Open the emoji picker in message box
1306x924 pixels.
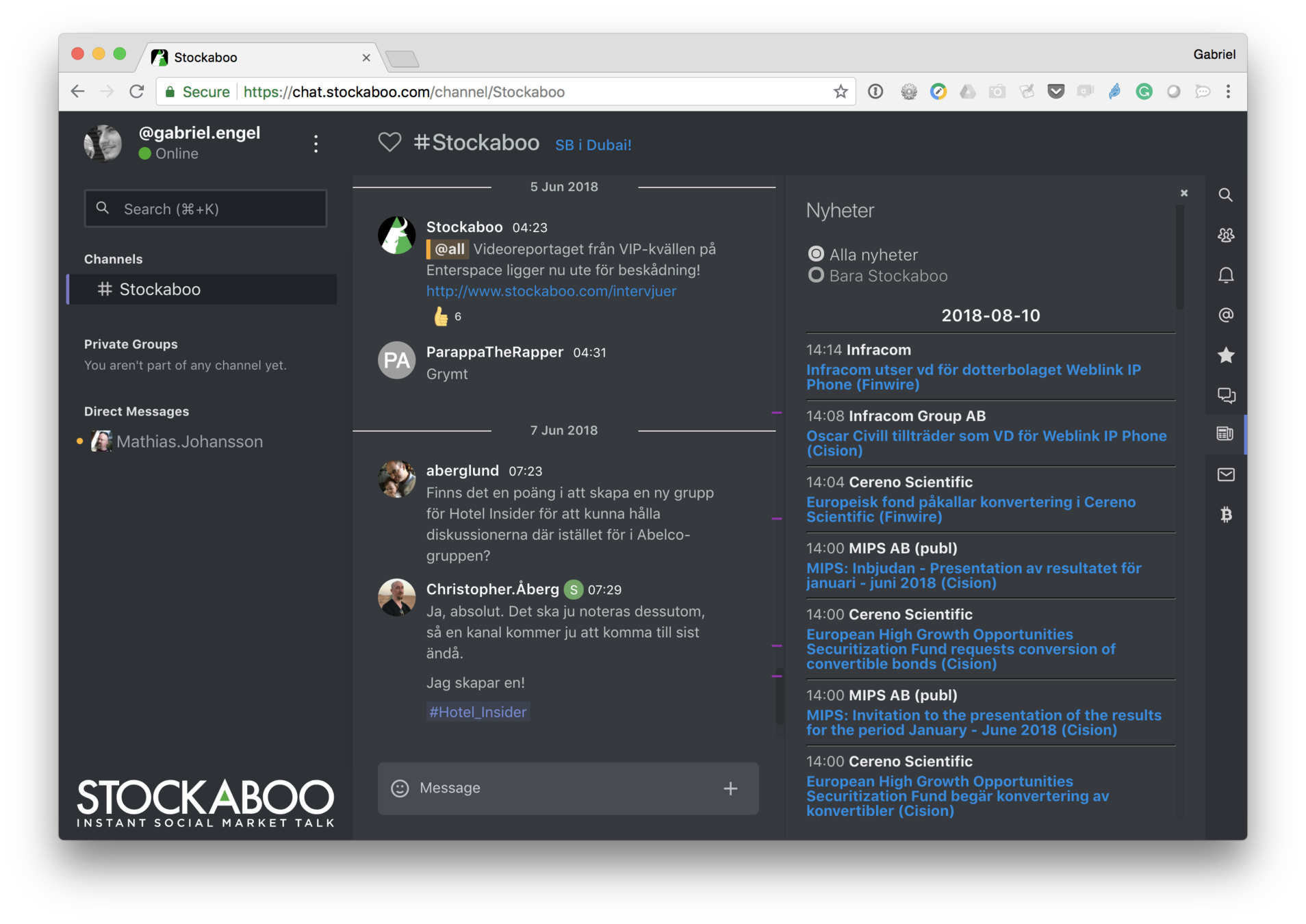coord(400,788)
